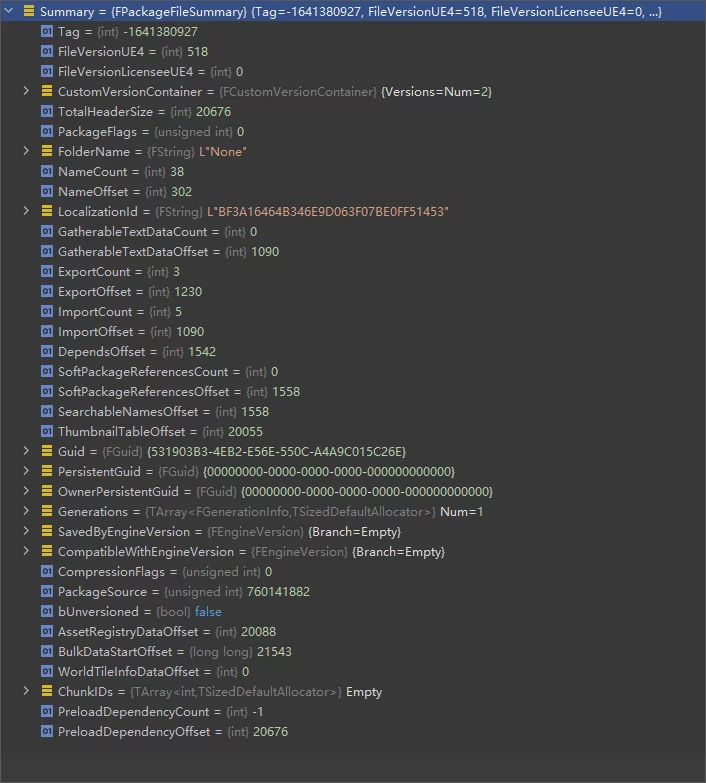The image size is (706, 783).
Task: Collapse the Summary root node
Action: coord(9,12)
